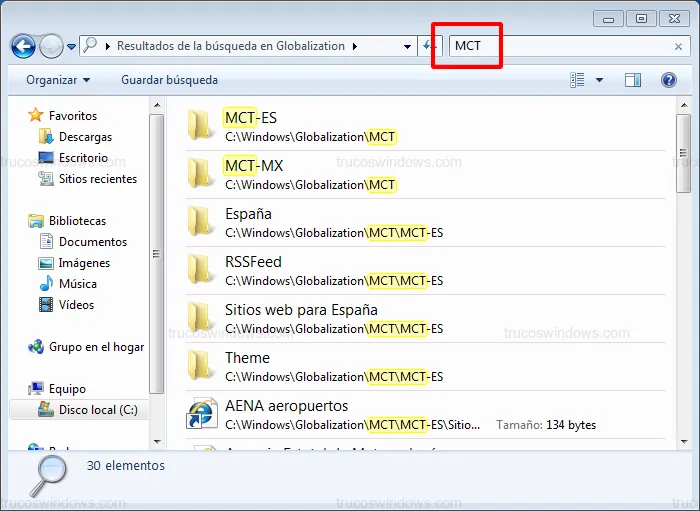Click Guardar búsqueda button
The width and height of the screenshot is (700, 511).
click(x=169, y=80)
